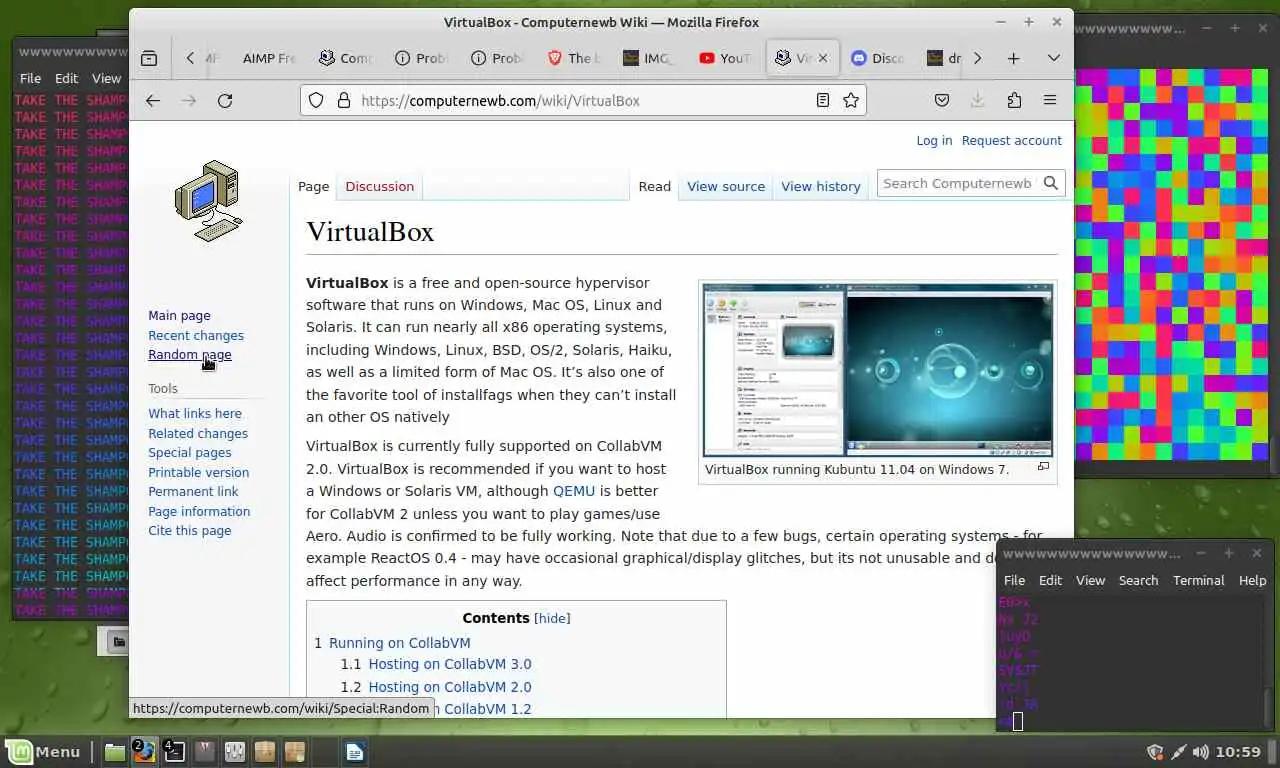The height and width of the screenshot is (768, 1280).
Task: Open the Recent changes sidebar link
Action: (x=196, y=335)
